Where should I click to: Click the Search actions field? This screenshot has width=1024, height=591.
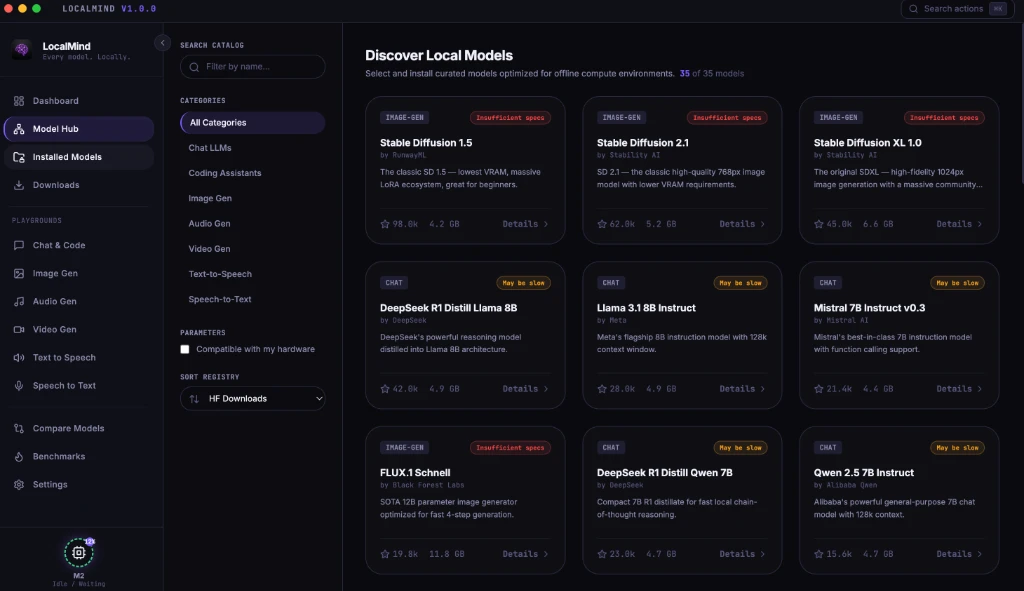click(957, 8)
